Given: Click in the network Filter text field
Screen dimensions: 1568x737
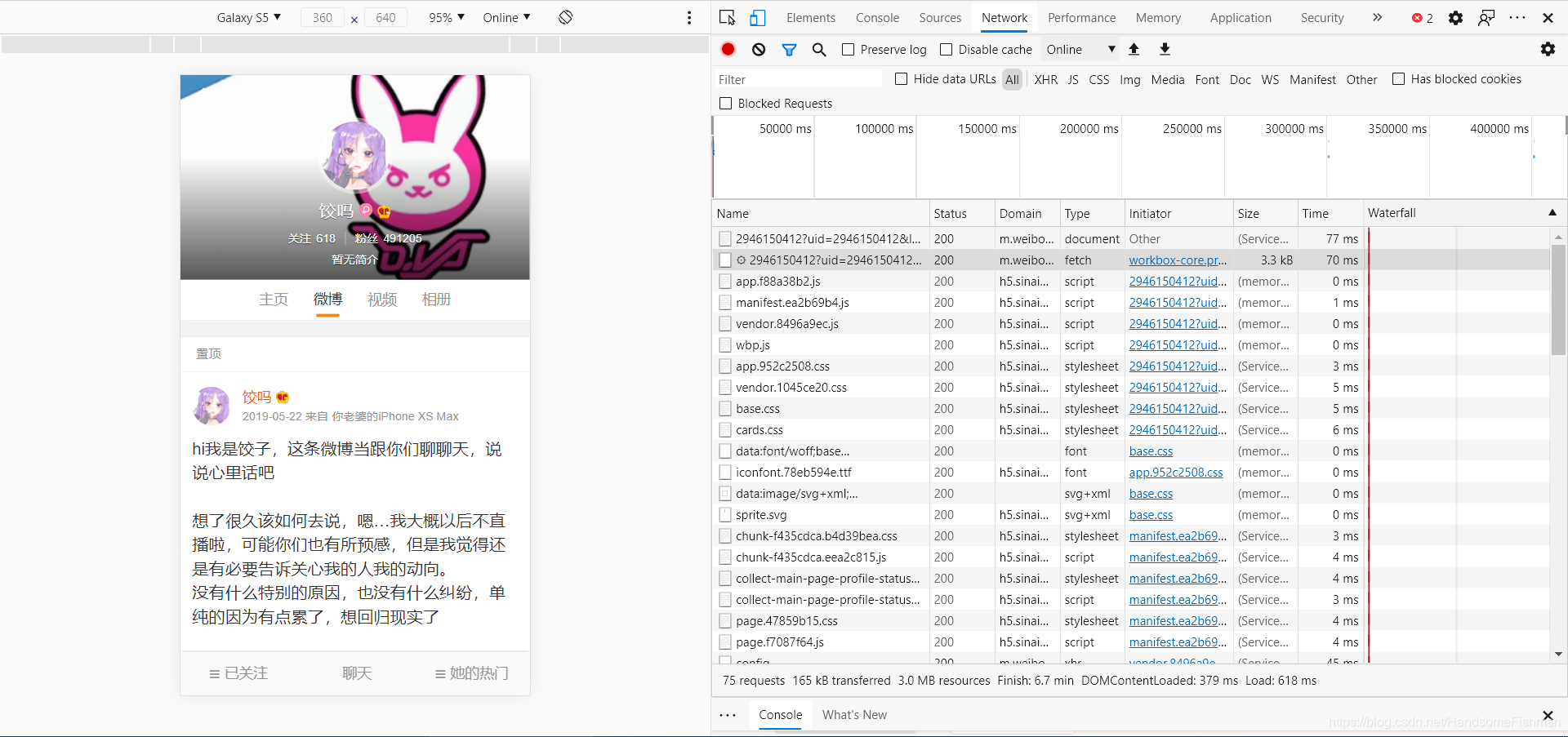Looking at the screenshot, I should [798, 79].
